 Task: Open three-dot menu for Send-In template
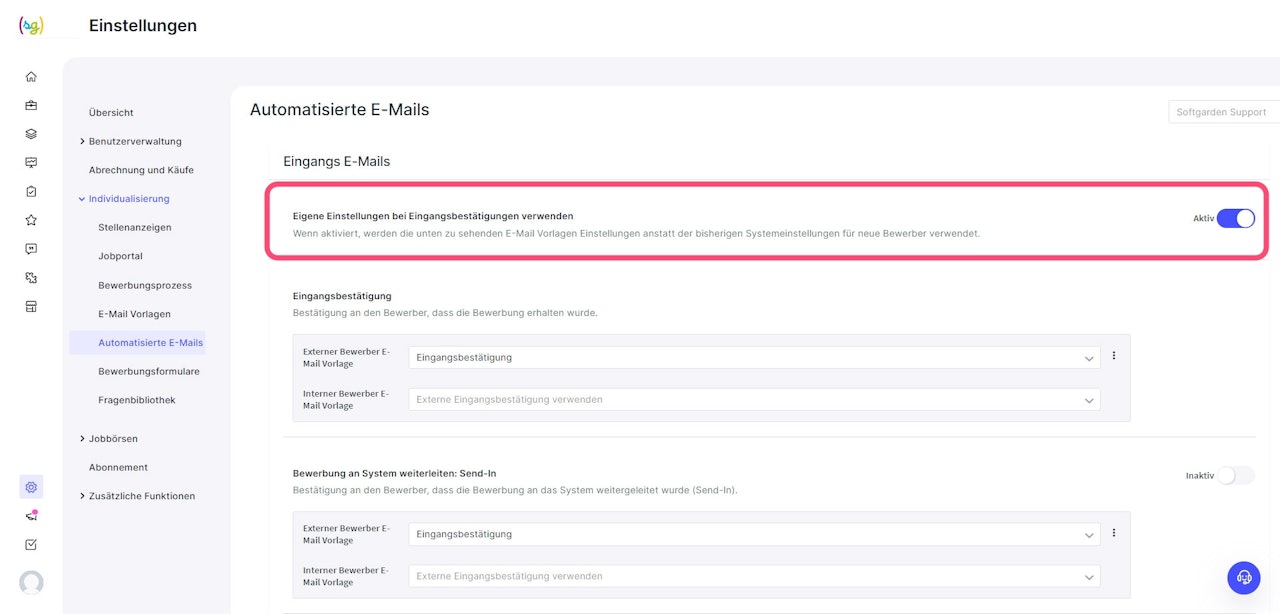1114,534
